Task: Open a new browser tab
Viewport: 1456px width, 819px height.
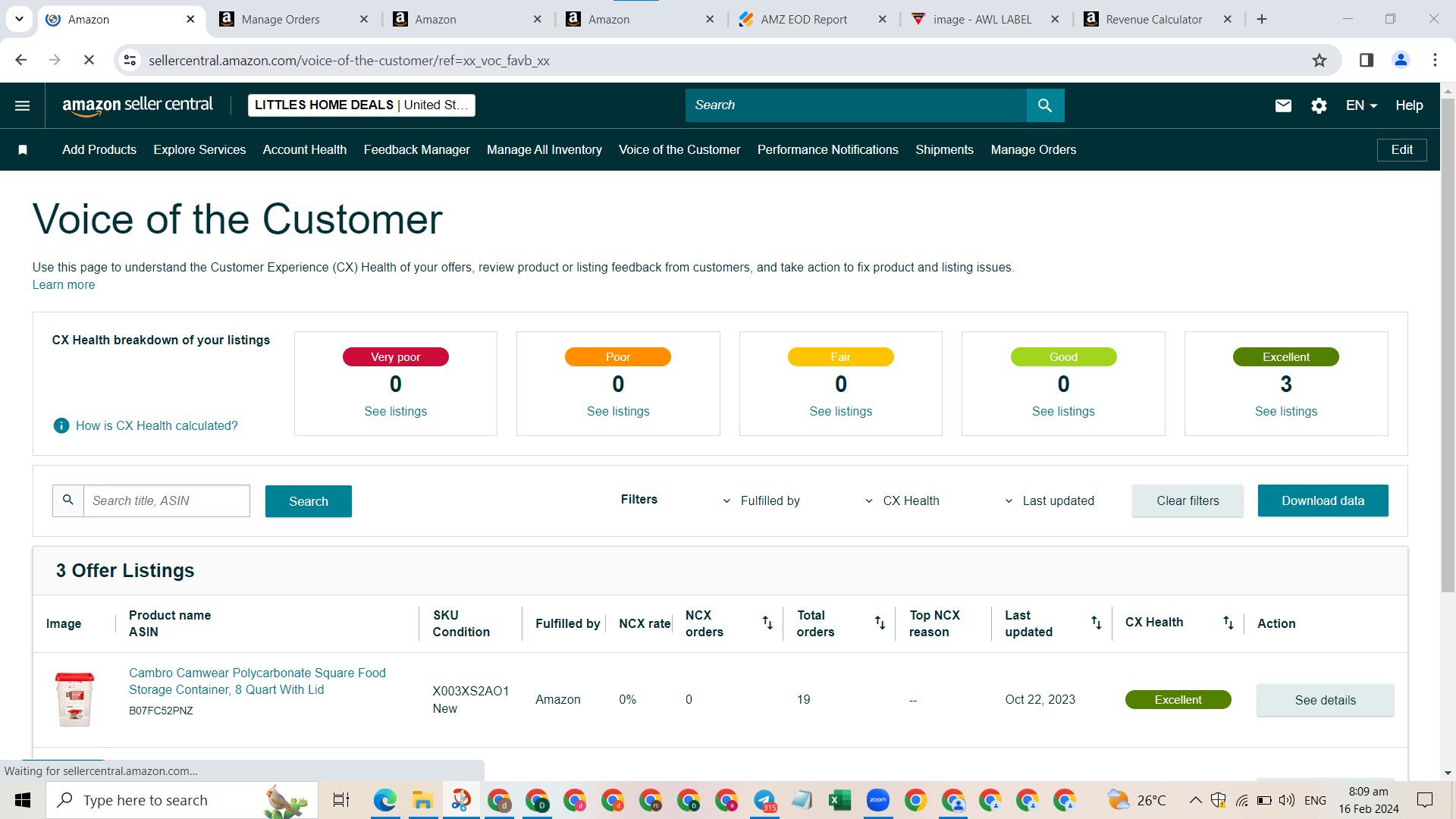Action: (x=1262, y=20)
